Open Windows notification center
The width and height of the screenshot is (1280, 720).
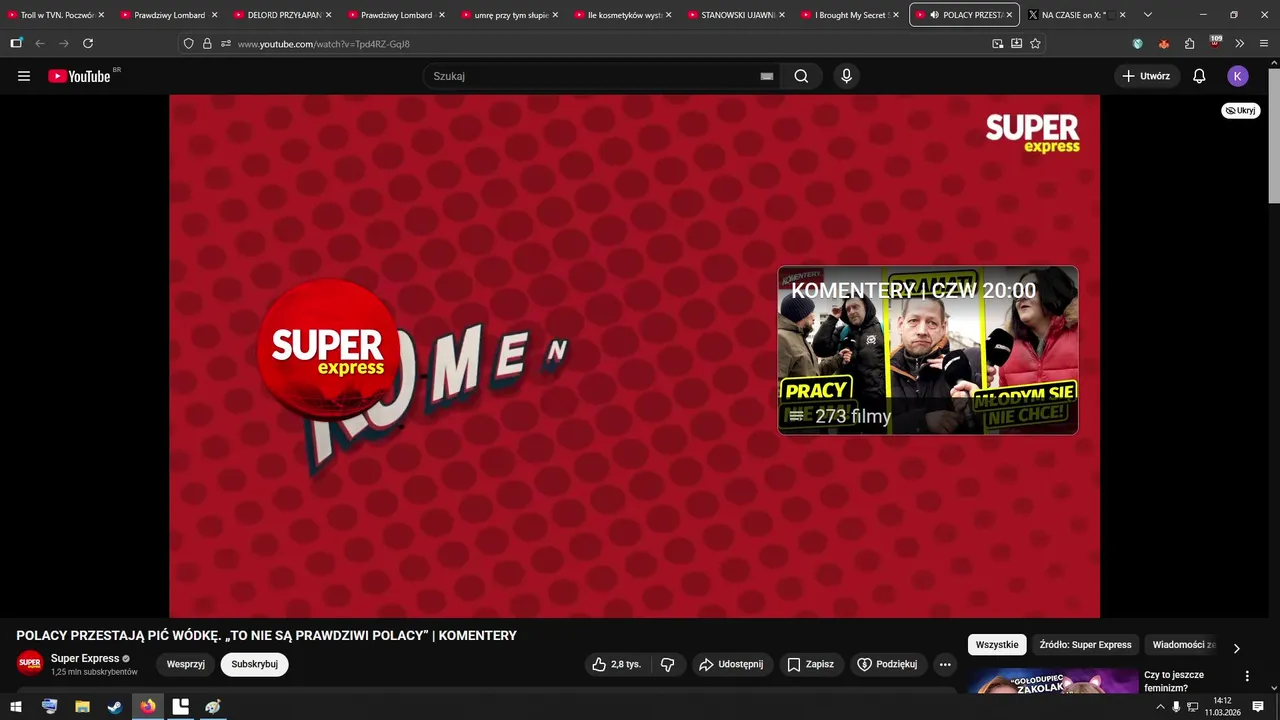click(1258, 707)
